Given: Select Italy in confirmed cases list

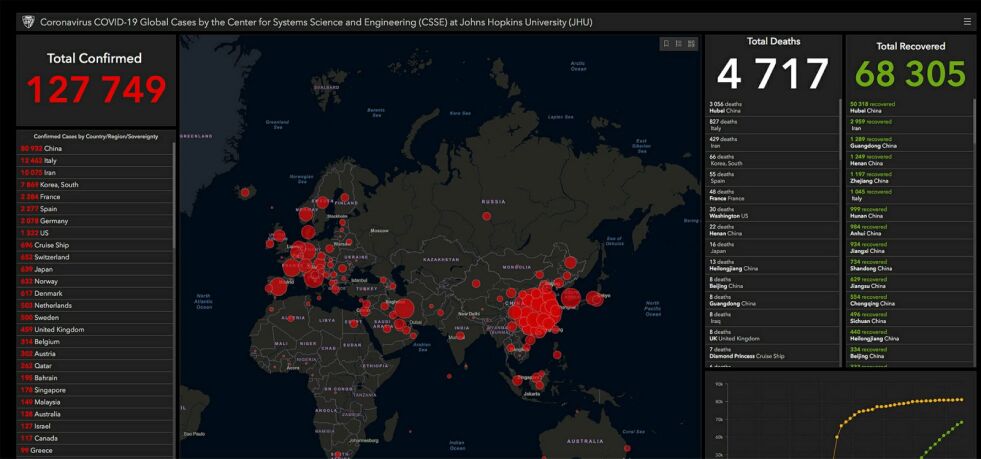Looking at the screenshot, I should (96, 161).
